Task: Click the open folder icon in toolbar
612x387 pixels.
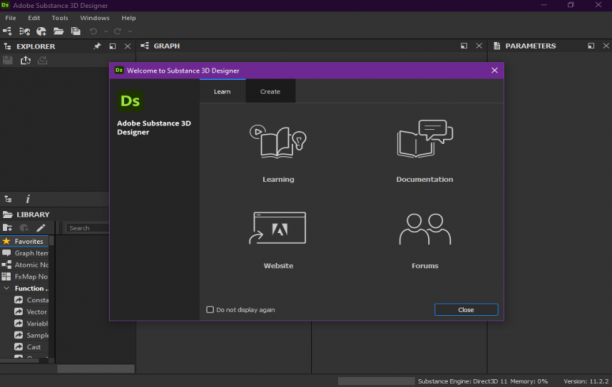Action: 59,31
